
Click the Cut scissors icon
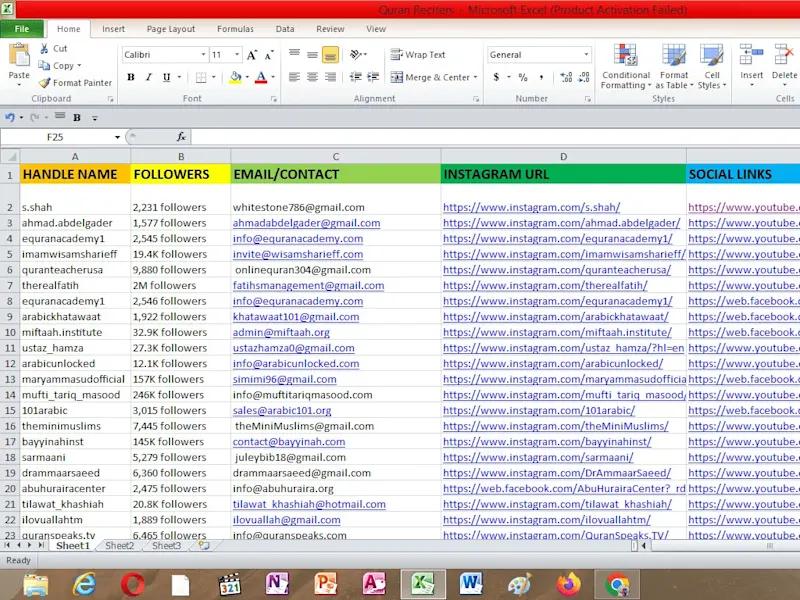click(44, 48)
